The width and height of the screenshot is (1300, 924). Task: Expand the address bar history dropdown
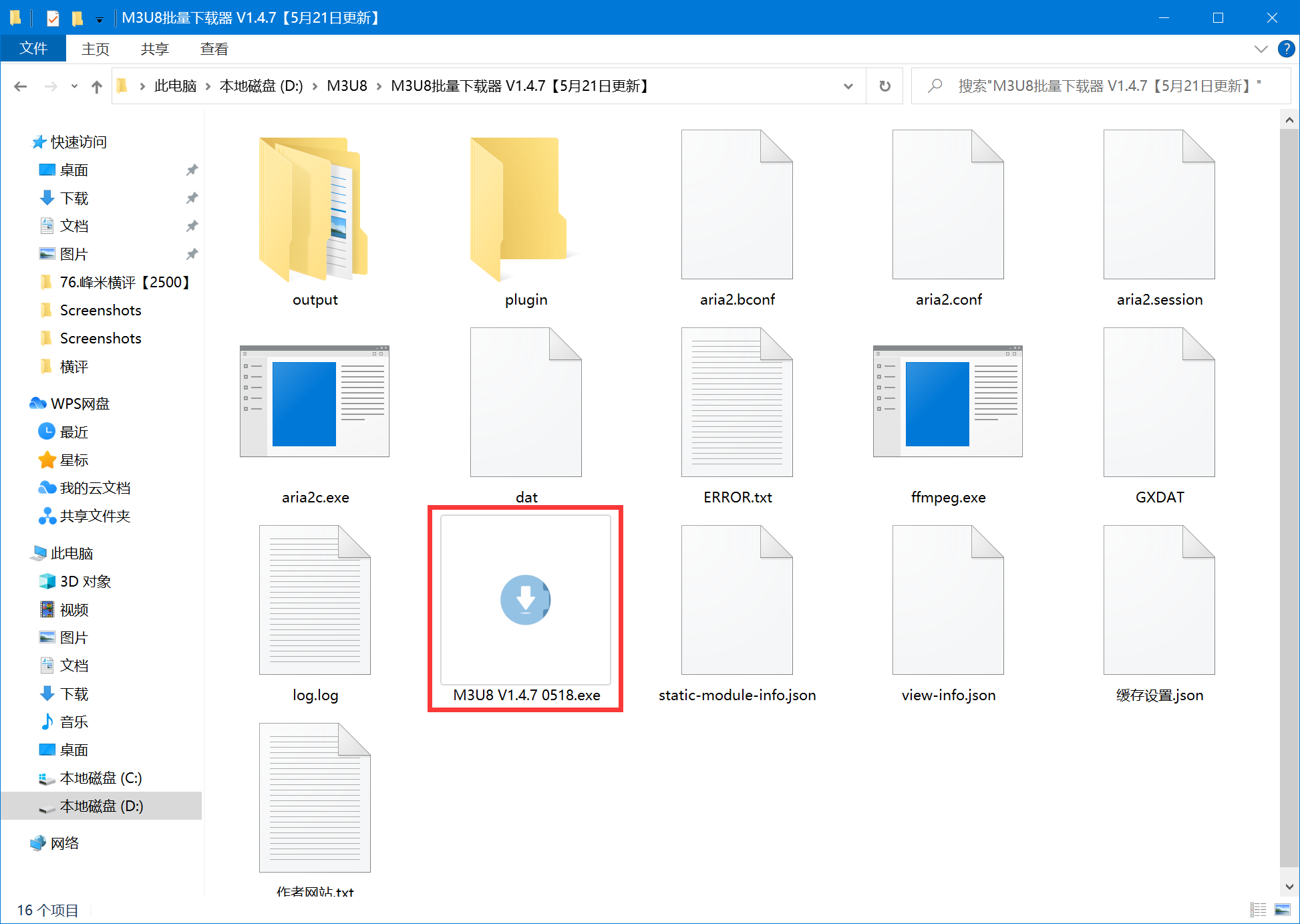[x=848, y=86]
